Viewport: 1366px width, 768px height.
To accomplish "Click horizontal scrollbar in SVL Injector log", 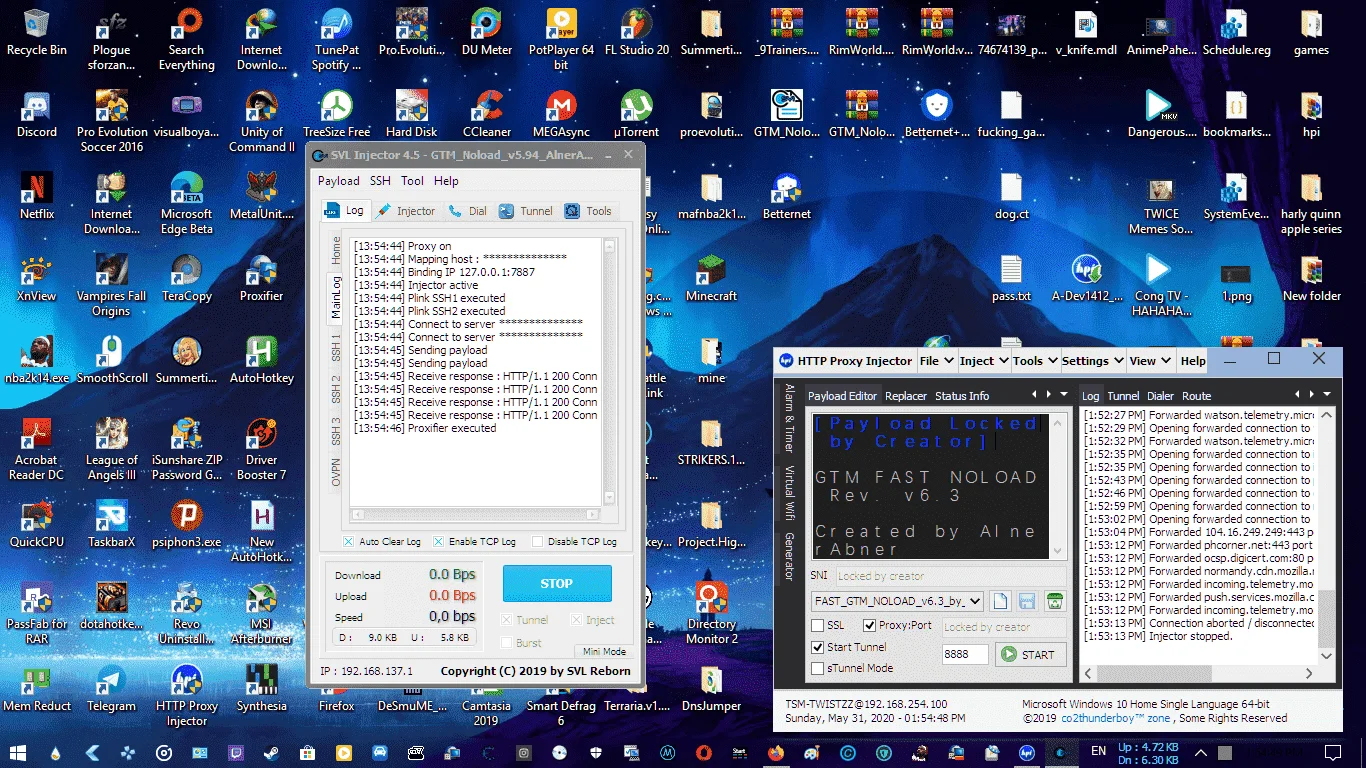I will click(x=474, y=516).
